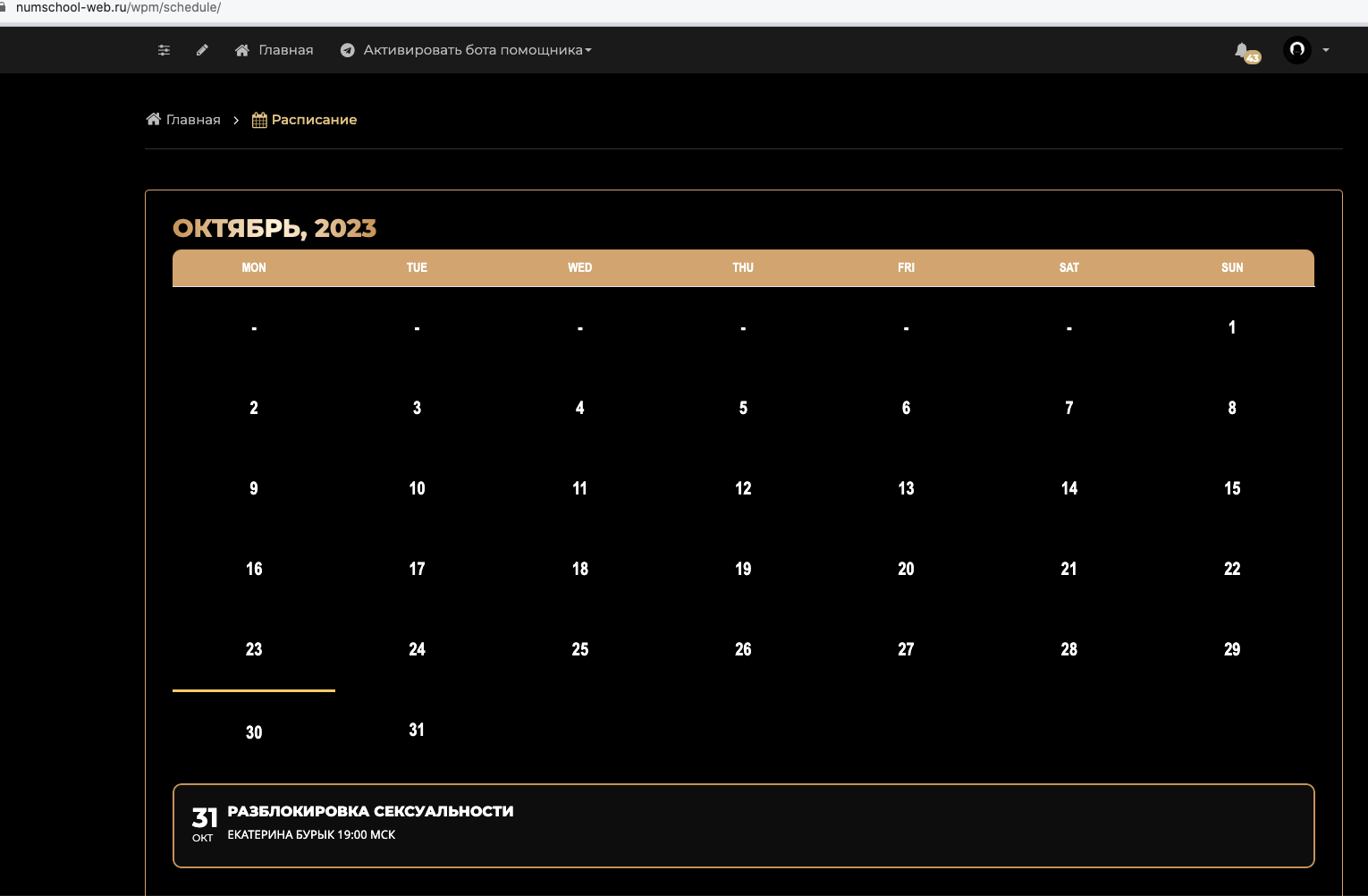Image resolution: width=1368 pixels, height=896 pixels.
Task: Select October 31 in the calendar
Action: point(417,730)
